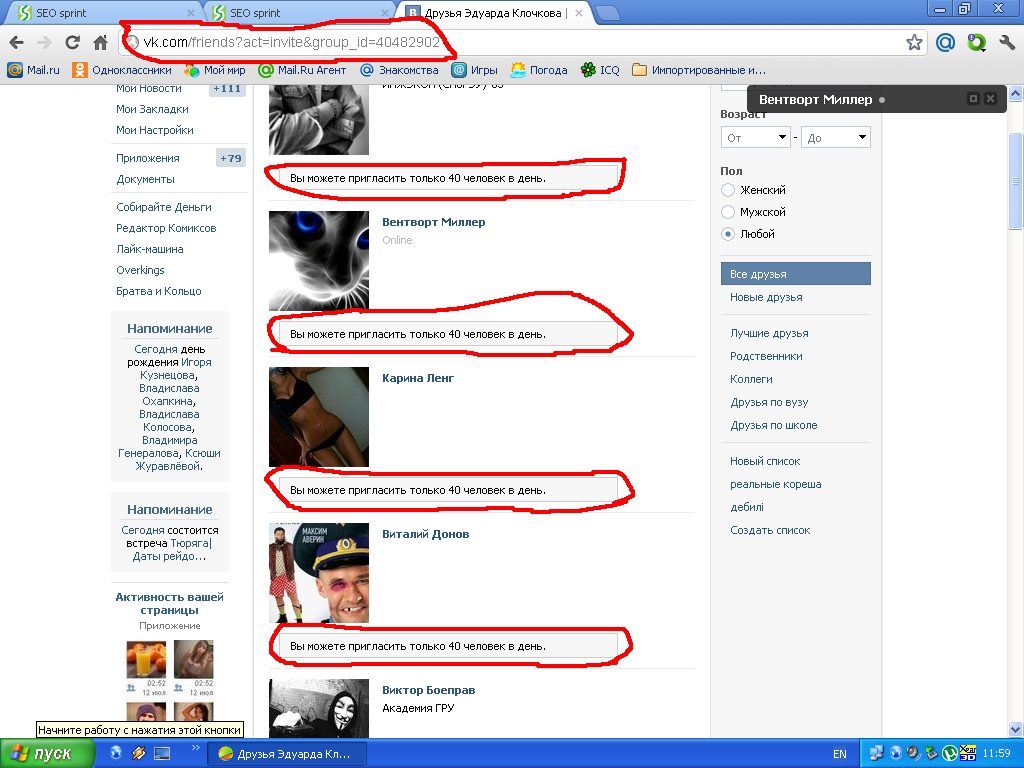
Task: Open the реальные кореша list
Action: pyautogui.click(x=776, y=485)
